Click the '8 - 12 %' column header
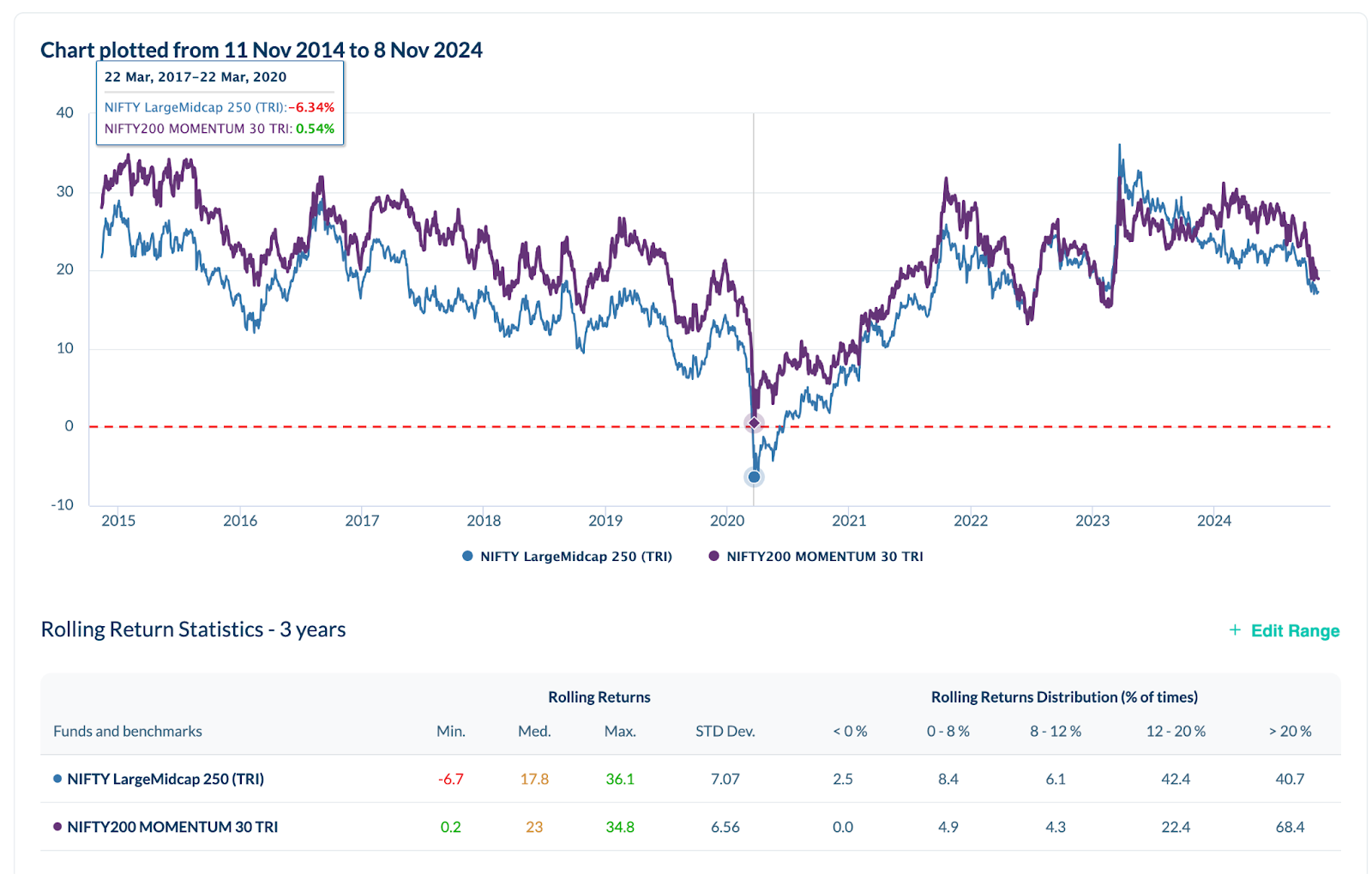 1056,732
